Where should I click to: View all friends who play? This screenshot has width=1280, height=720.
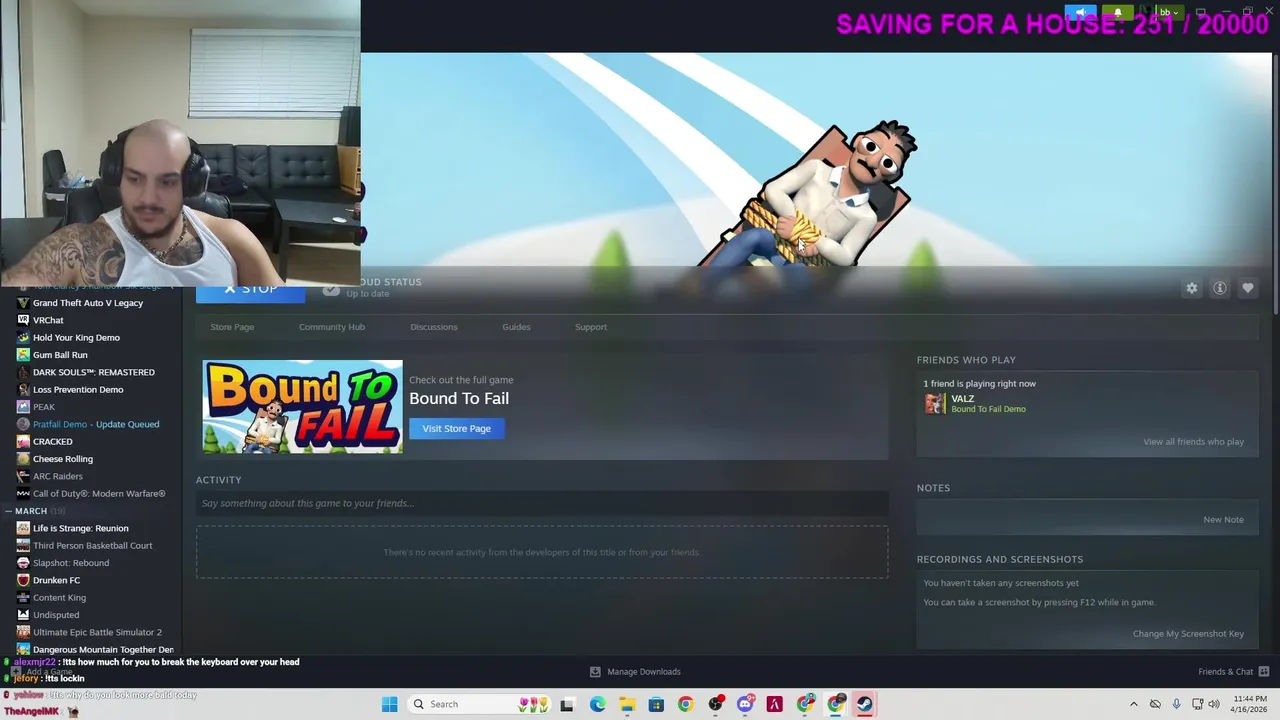1194,442
